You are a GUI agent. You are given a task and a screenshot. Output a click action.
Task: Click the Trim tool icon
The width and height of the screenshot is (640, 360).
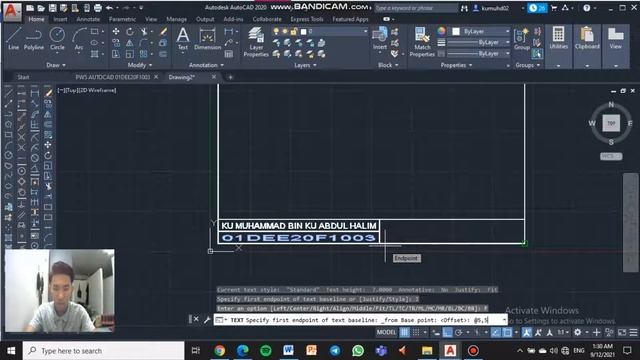click(144, 31)
